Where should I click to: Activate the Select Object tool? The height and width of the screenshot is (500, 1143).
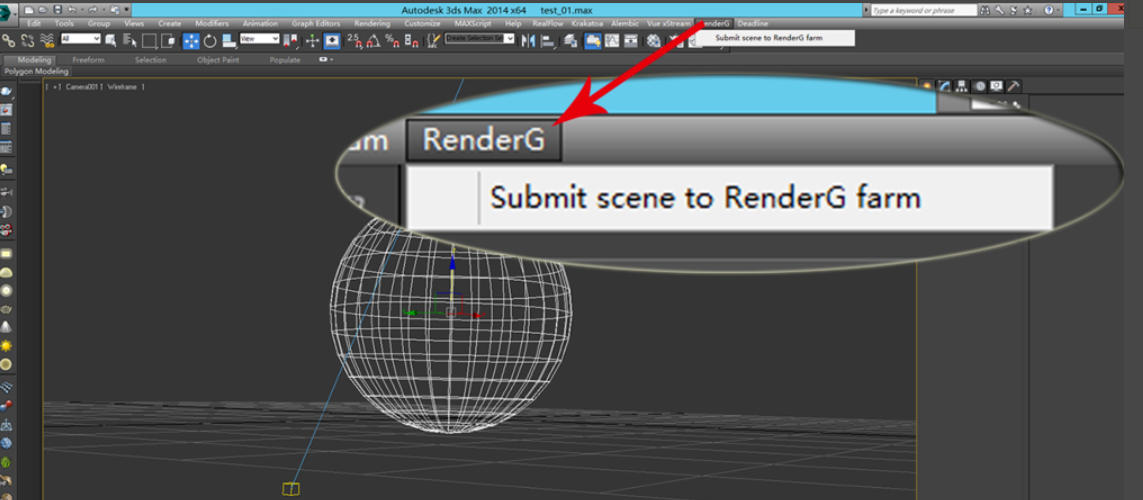click(x=111, y=40)
